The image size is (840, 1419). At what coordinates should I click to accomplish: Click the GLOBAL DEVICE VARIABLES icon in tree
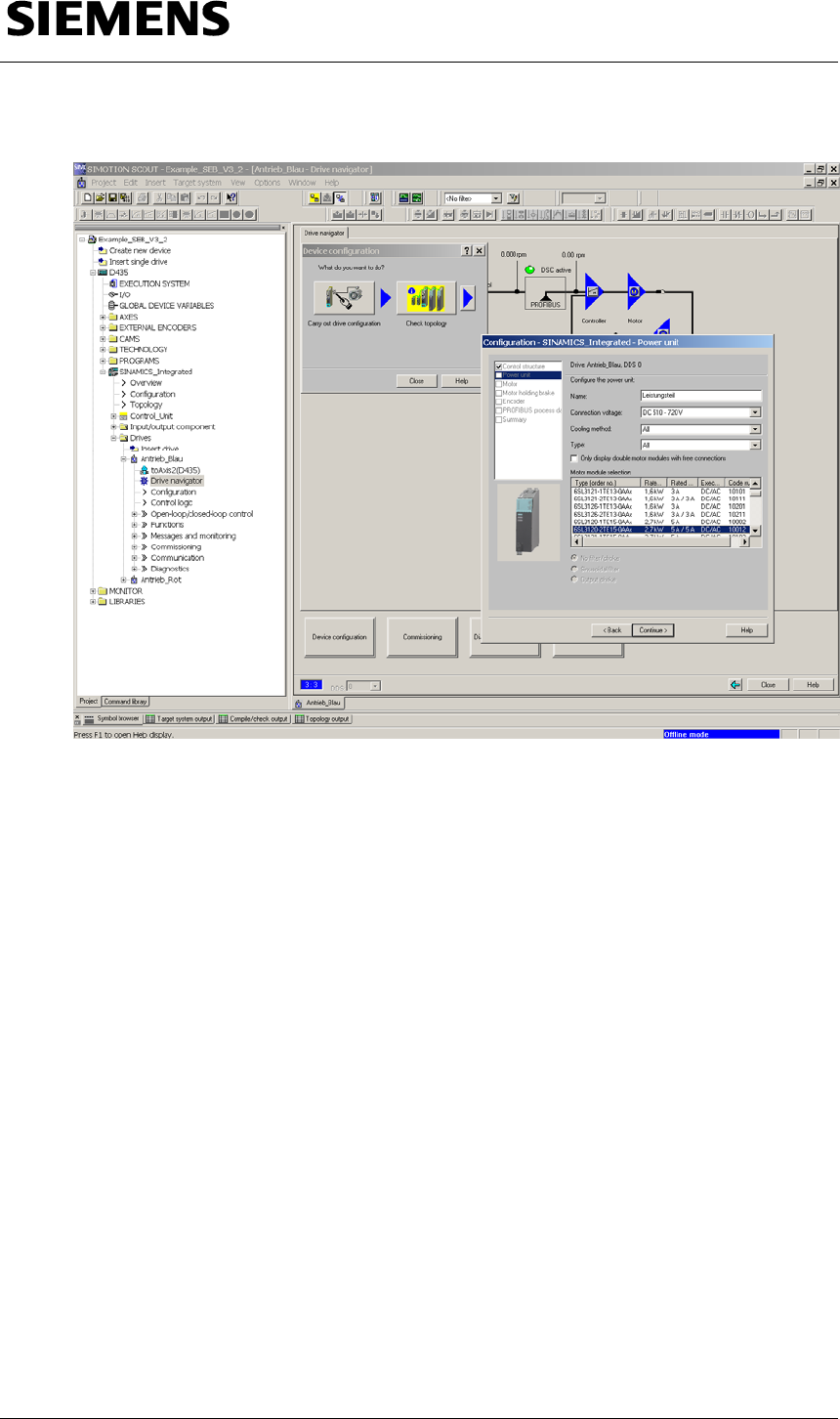click(112, 305)
